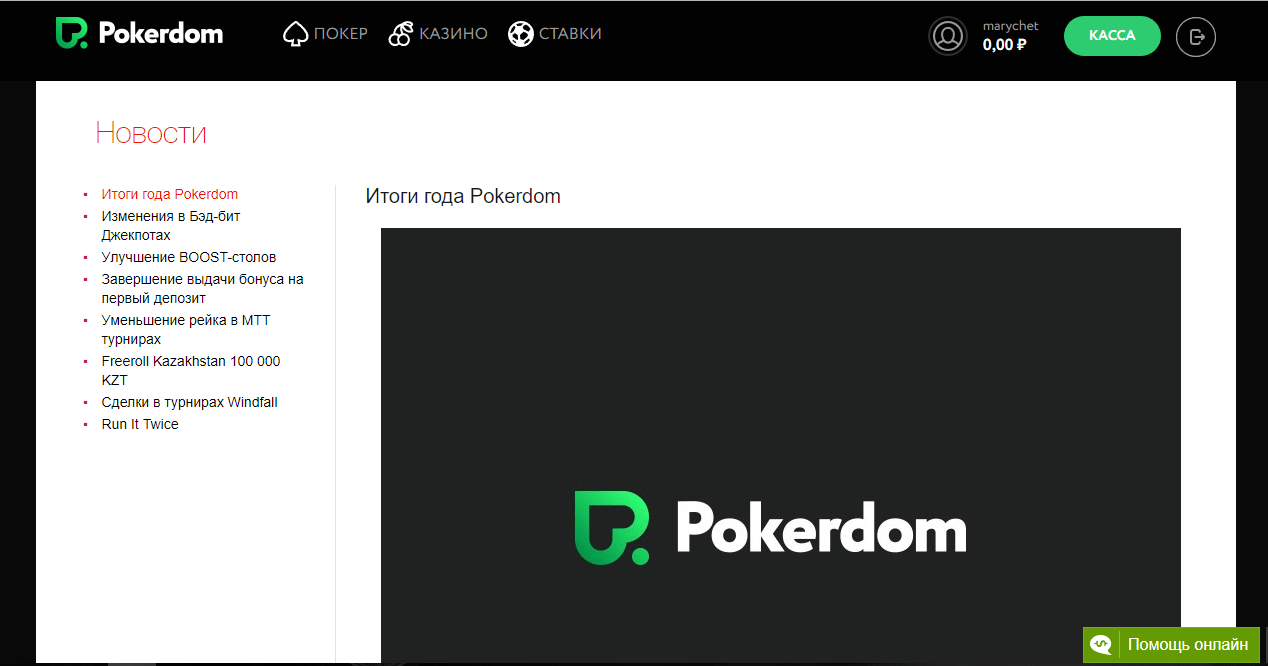Viewport: 1268px width, 666px height.
Task: Click the chat icon in online help
Action: pyautogui.click(x=1101, y=645)
